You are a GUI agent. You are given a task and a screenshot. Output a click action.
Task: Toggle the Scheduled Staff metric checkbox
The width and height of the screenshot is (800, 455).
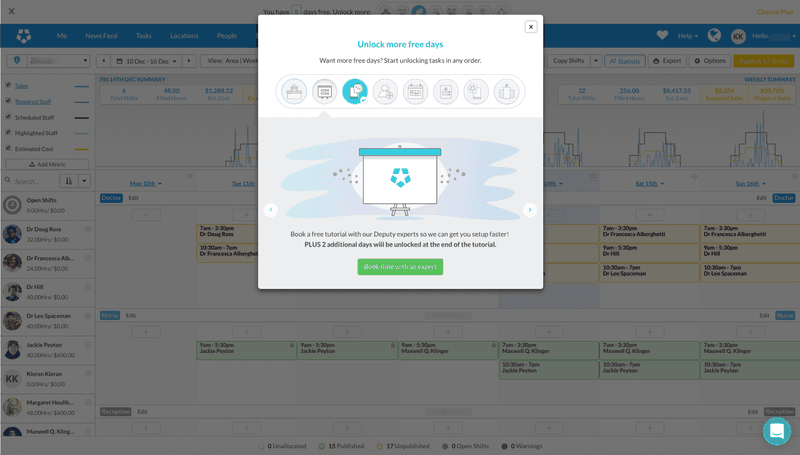click(x=8, y=117)
